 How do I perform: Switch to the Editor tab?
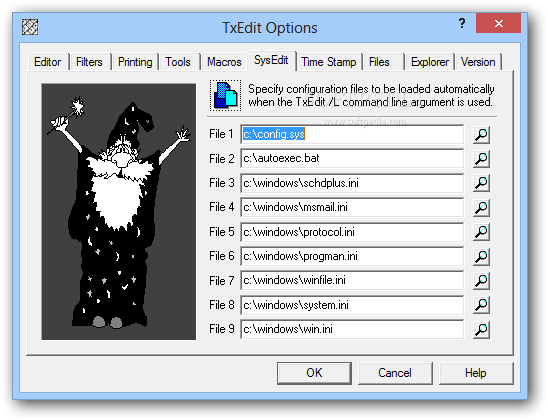[x=48, y=62]
